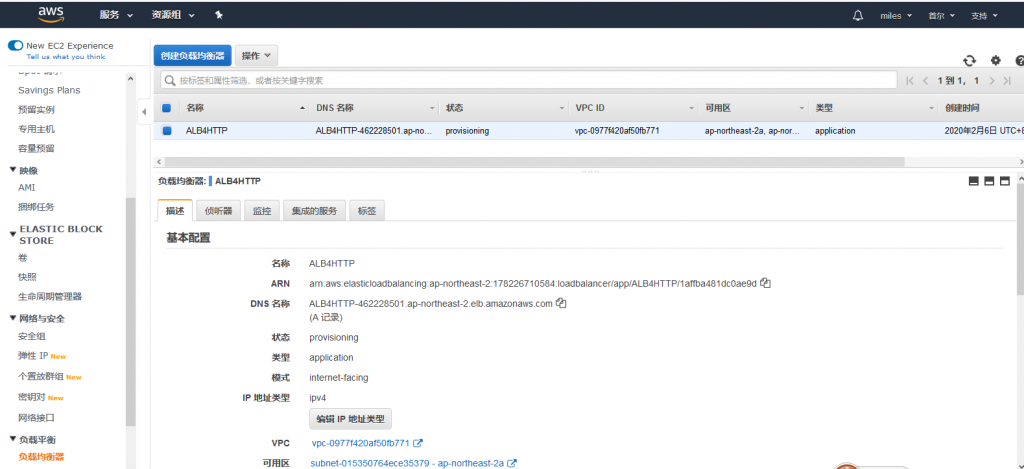Open the table settings gear icon
The width and height of the screenshot is (1024, 469).
click(x=995, y=60)
